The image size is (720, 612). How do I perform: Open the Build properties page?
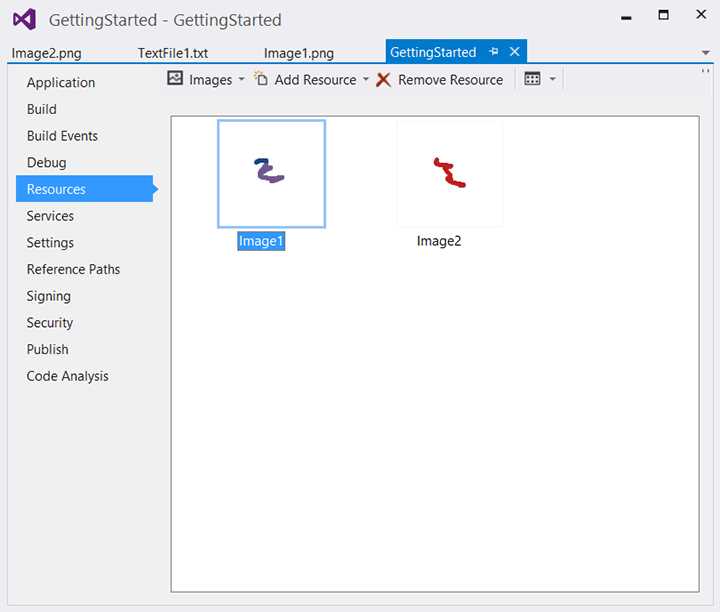42,109
